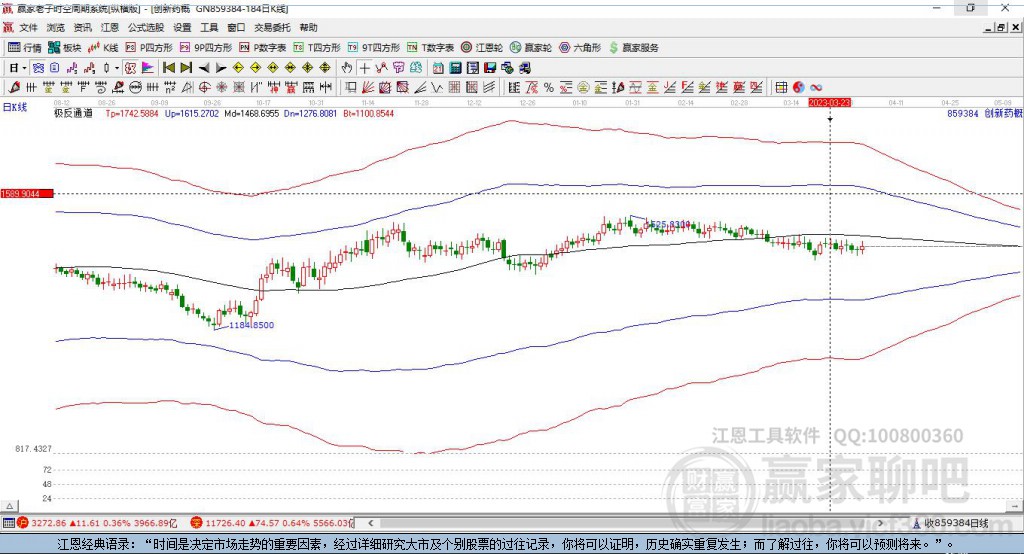Viewport: 1024px width, 554px height.
Task: Open 赢家服务 dollar-sign service
Action: click(633, 48)
